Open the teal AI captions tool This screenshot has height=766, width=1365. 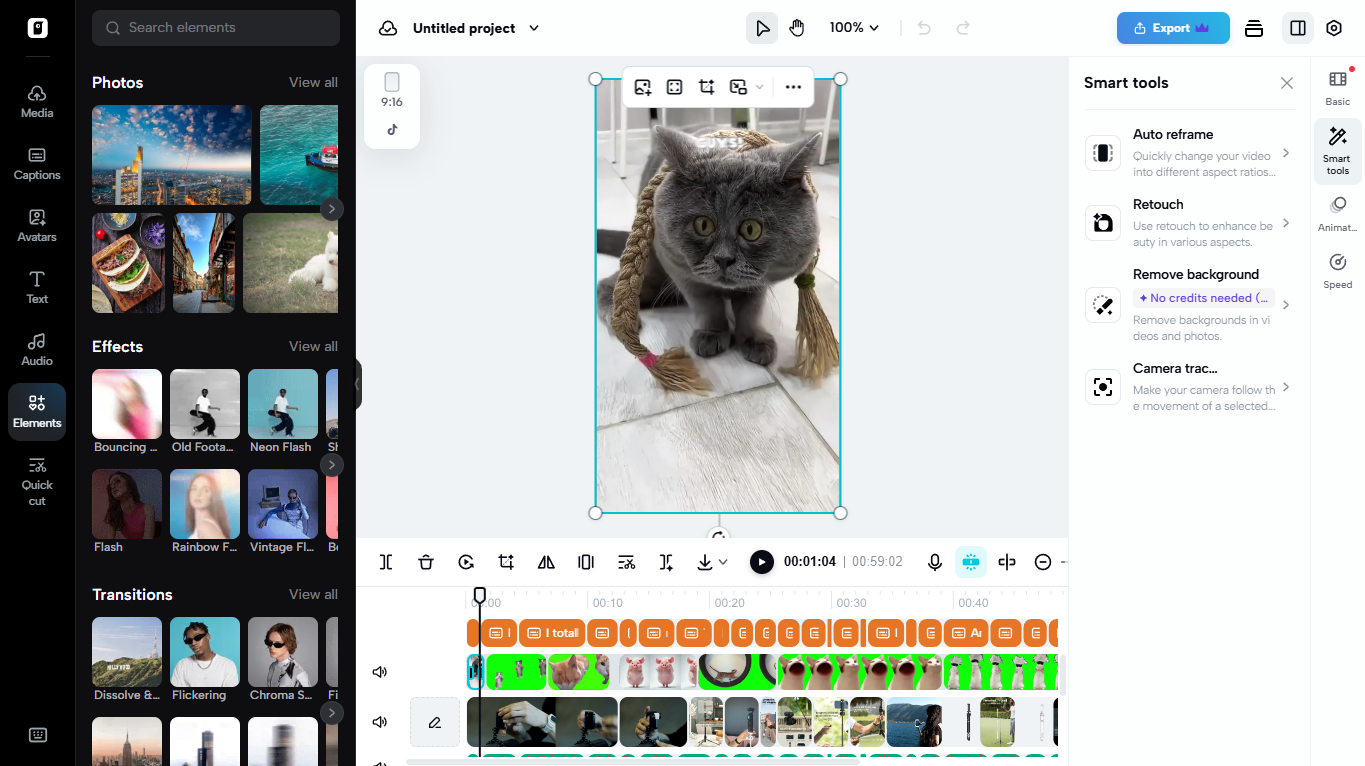pyautogui.click(x=970, y=561)
